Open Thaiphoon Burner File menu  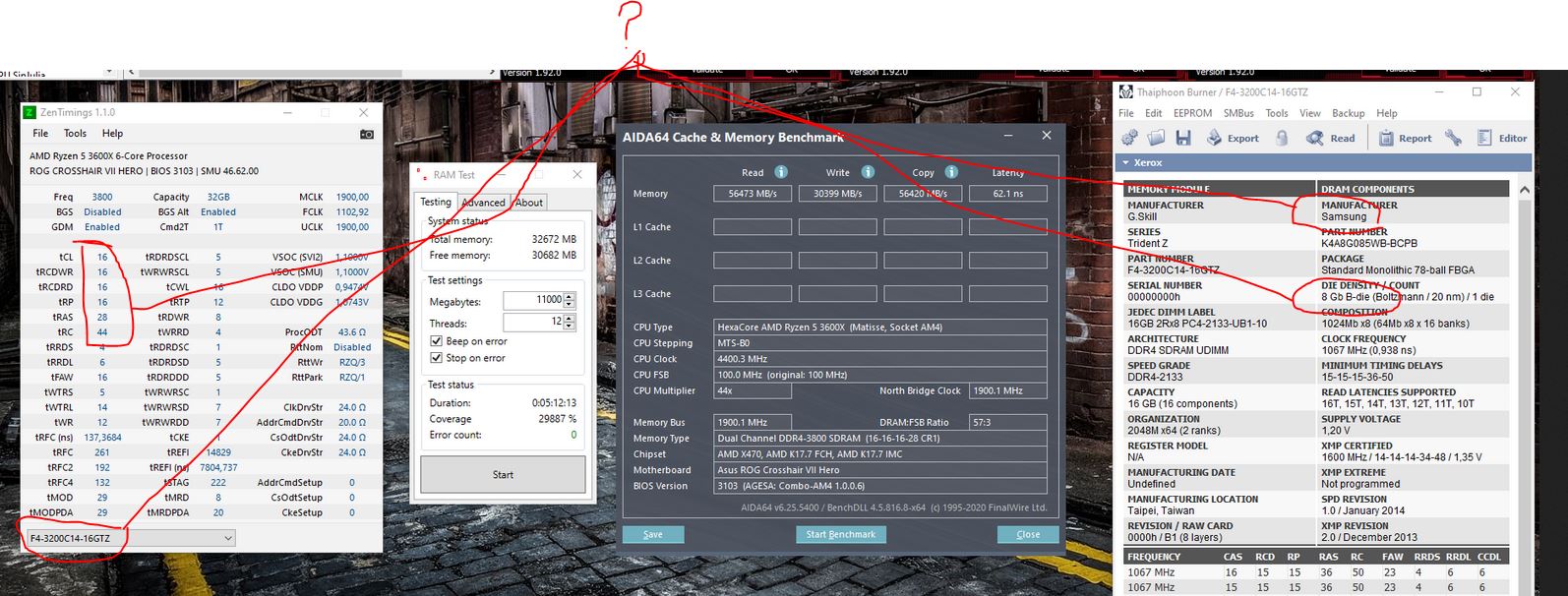coord(1126,113)
